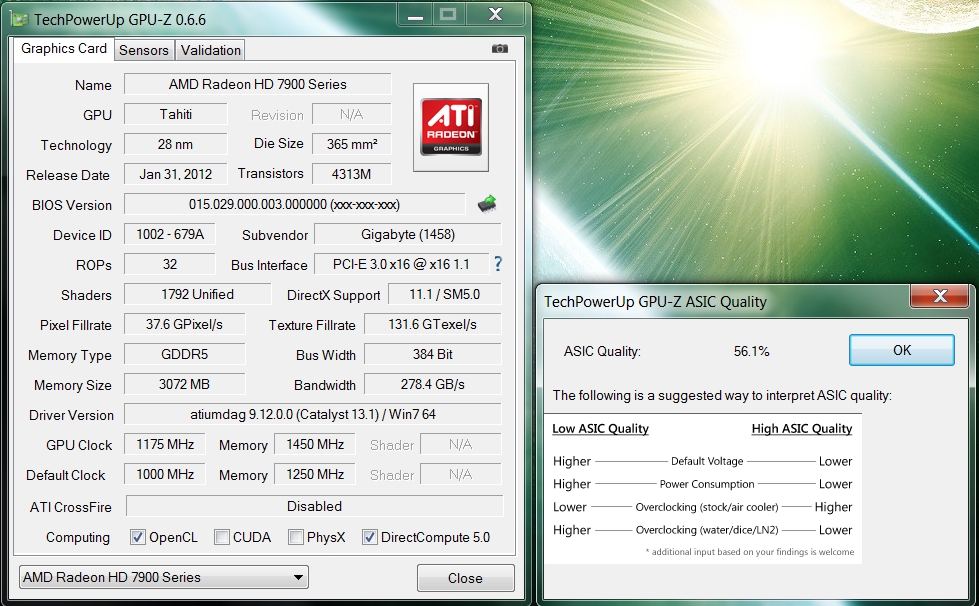Click the Memory Size value 3072 MB

[184, 384]
